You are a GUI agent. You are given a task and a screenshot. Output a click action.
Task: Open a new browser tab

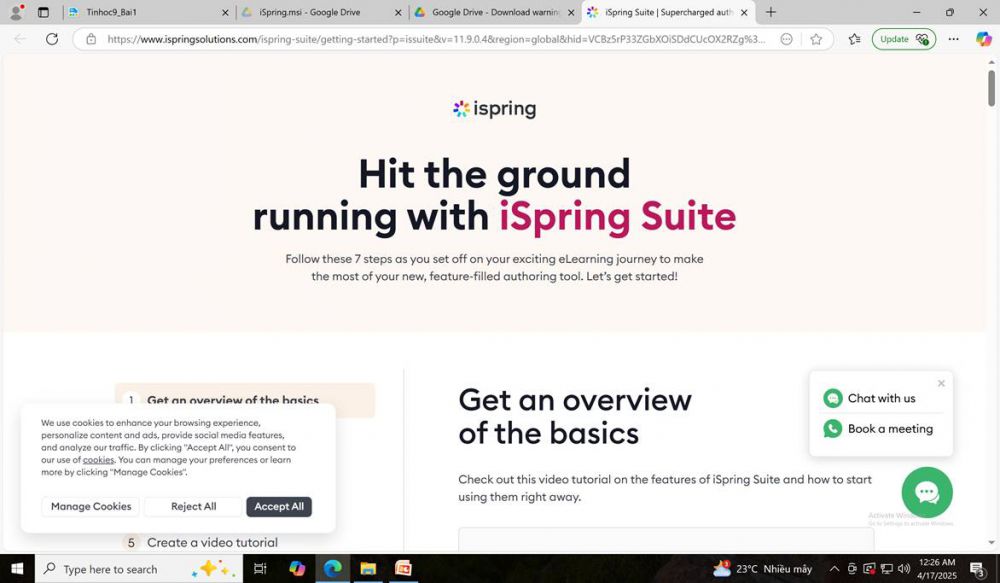(x=770, y=12)
